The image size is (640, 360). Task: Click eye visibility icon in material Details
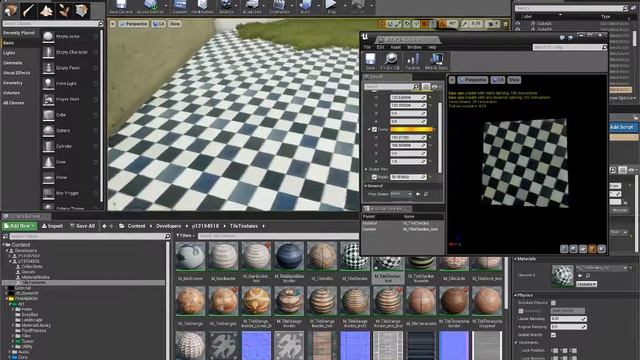435,87
